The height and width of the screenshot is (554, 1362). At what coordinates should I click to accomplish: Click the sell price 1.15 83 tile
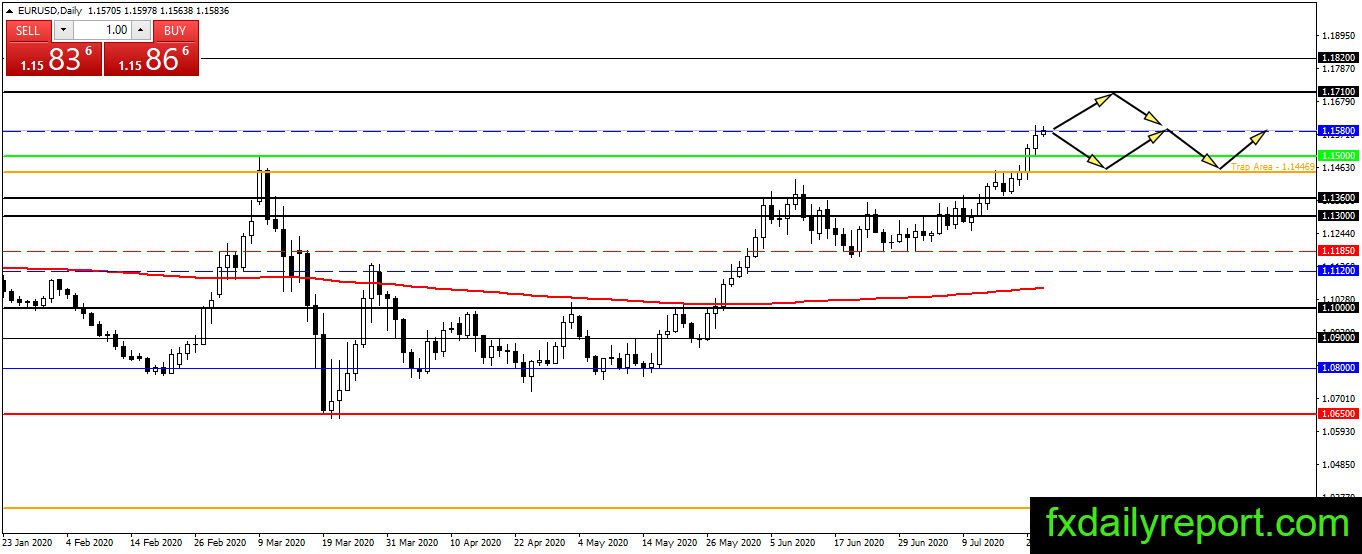[x=54, y=59]
